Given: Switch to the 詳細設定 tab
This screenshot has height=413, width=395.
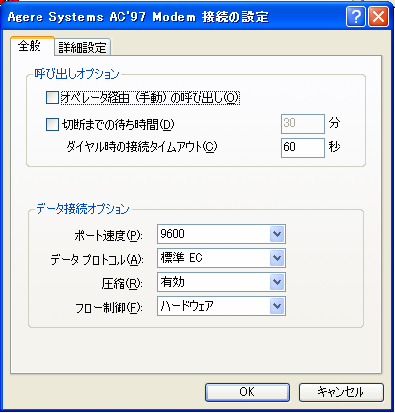Looking at the screenshot, I should [82, 47].
